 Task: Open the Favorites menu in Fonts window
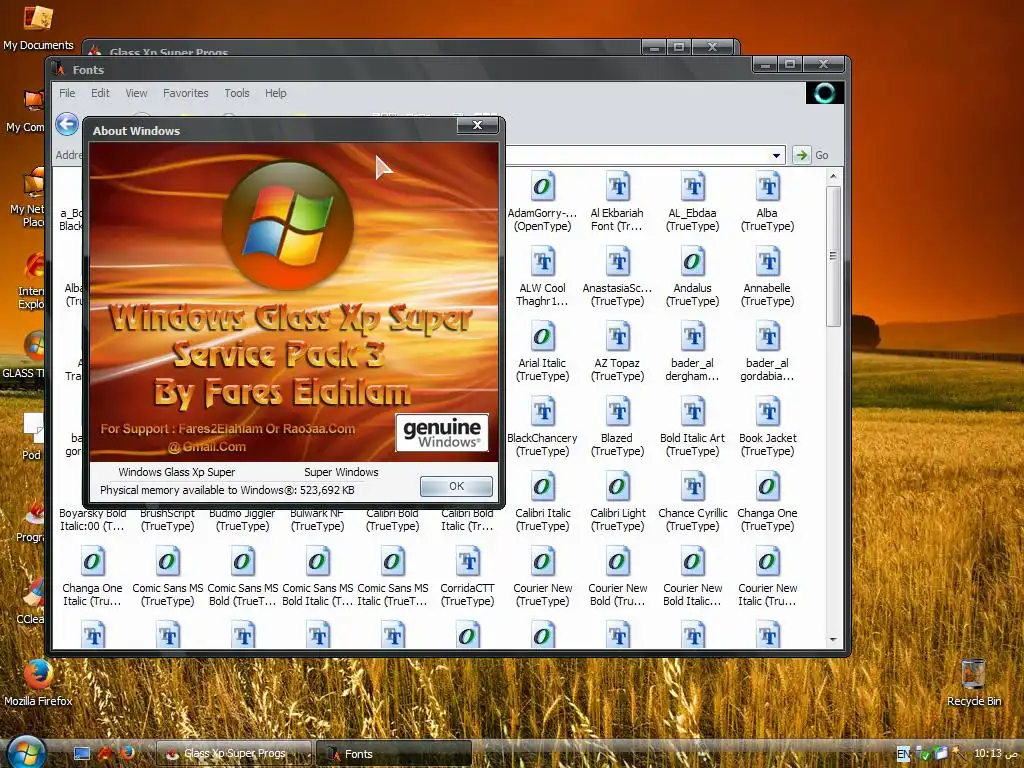(x=185, y=93)
